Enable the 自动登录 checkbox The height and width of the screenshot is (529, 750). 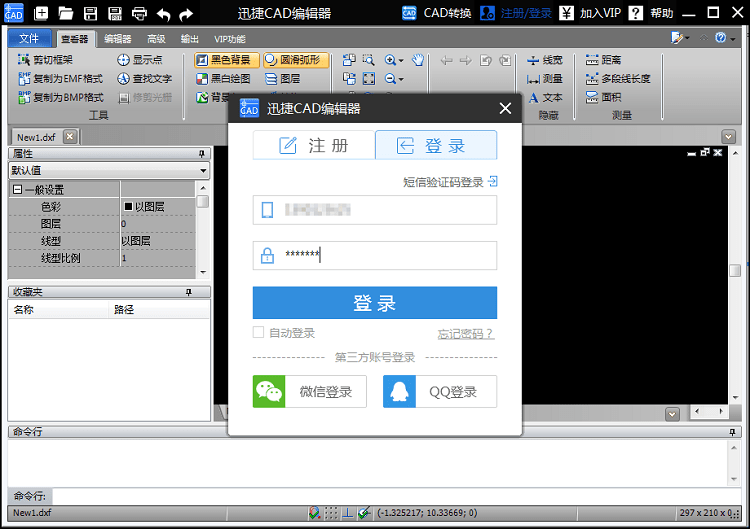(x=258, y=332)
